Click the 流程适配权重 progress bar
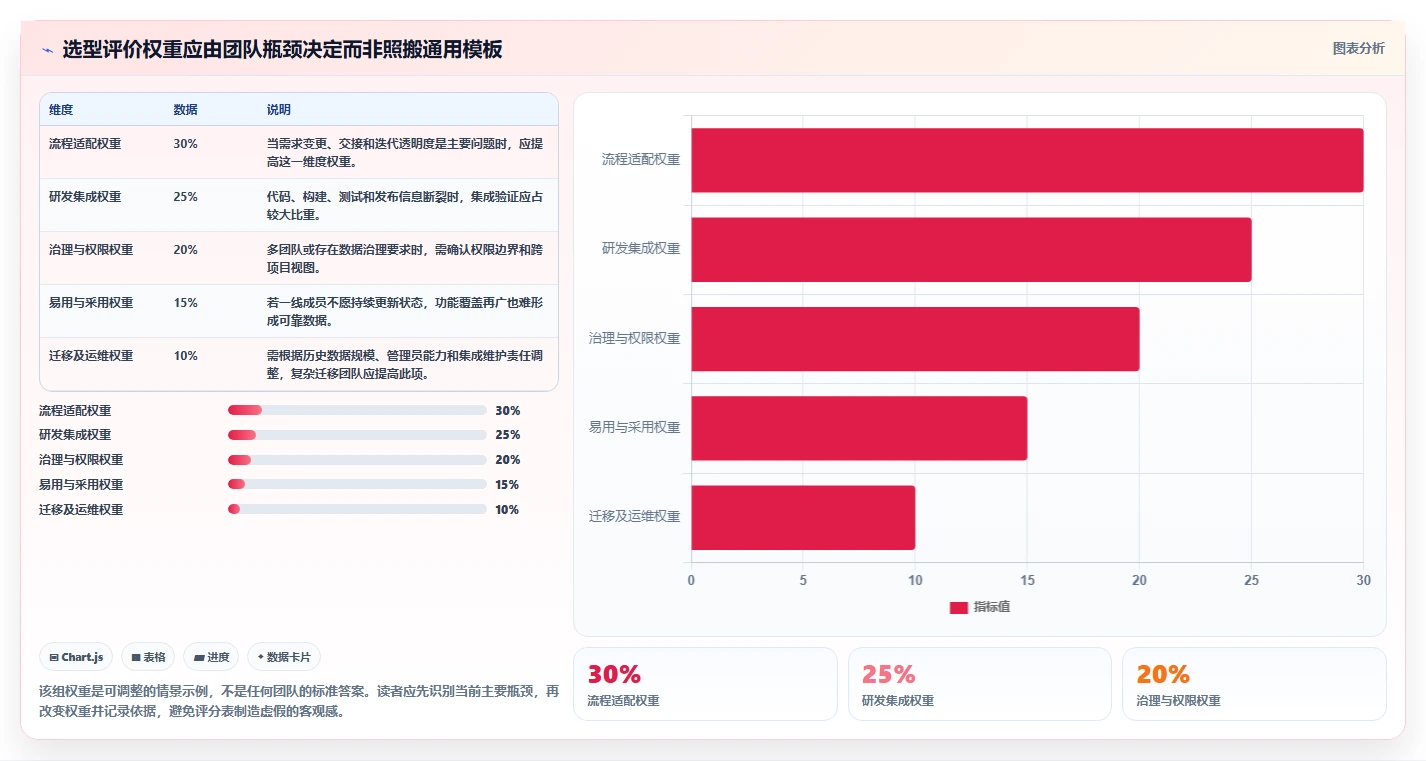The image size is (1426, 761). click(x=357, y=410)
